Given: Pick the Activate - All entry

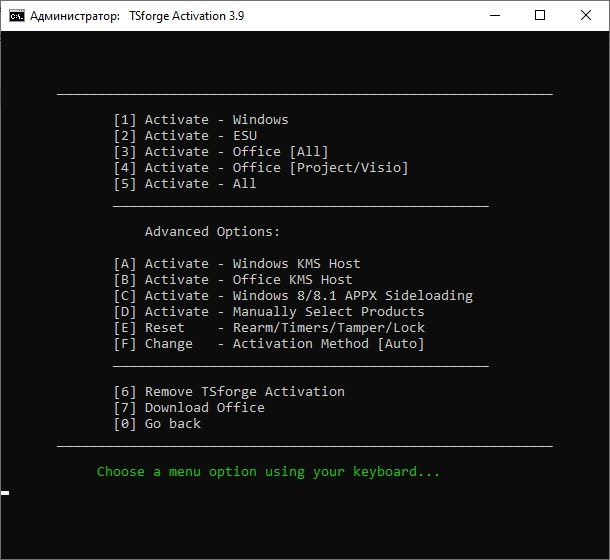Looking at the screenshot, I should click(x=185, y=184).
